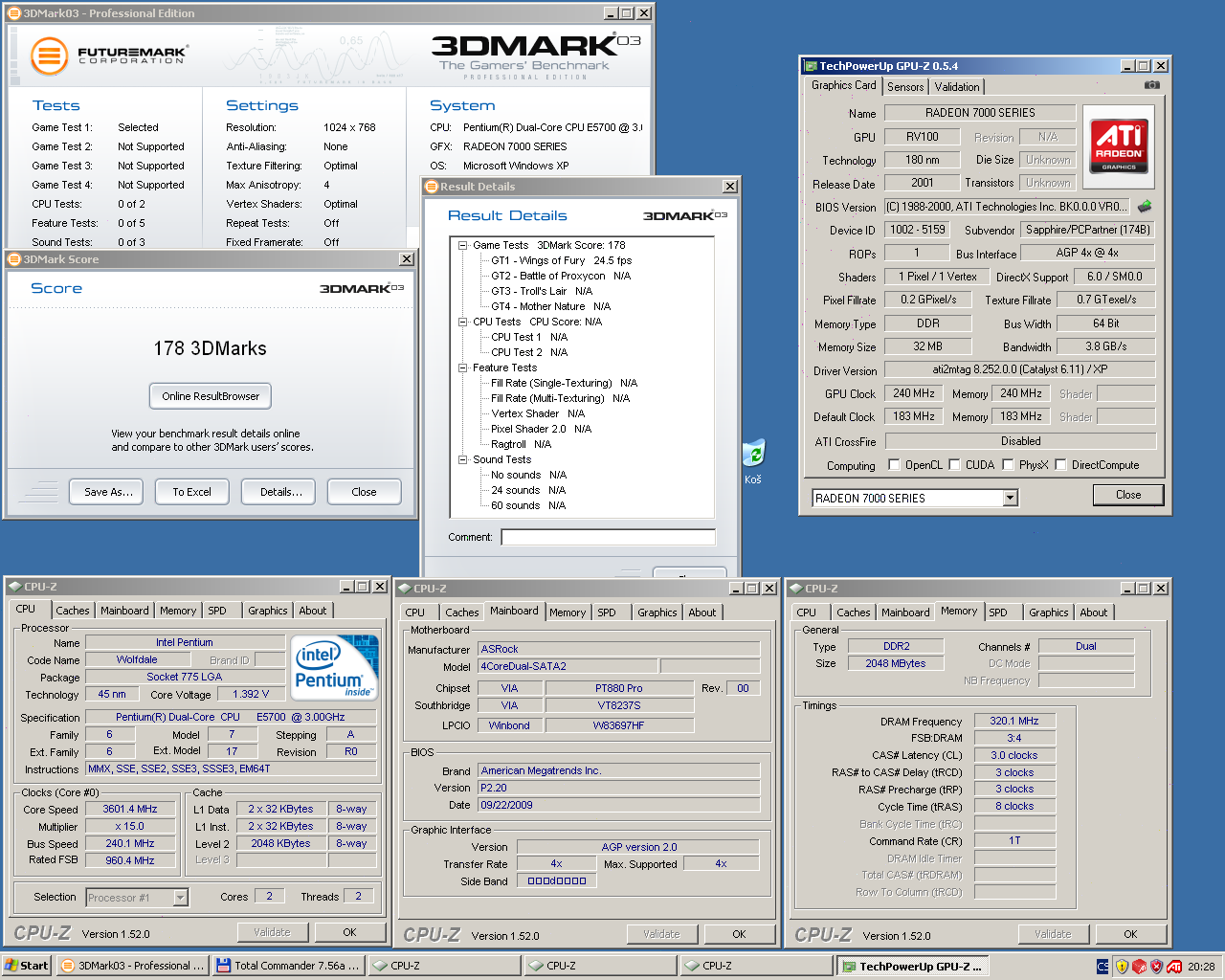Select the 60 sounds result row
This screenshot has width=1225, height=980.
tap(528, 505)
